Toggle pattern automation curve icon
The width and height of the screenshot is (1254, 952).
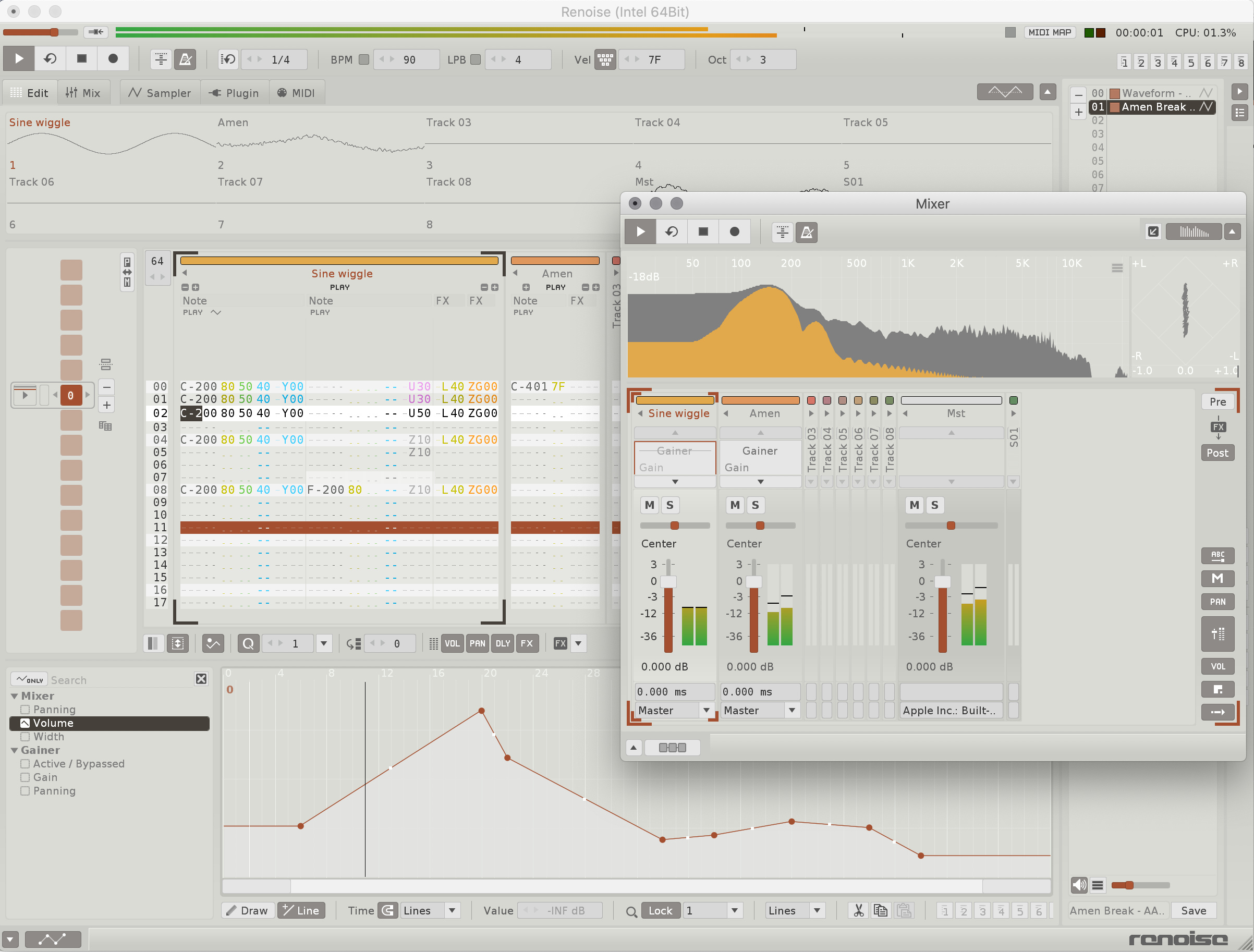(x=213, y=643)
